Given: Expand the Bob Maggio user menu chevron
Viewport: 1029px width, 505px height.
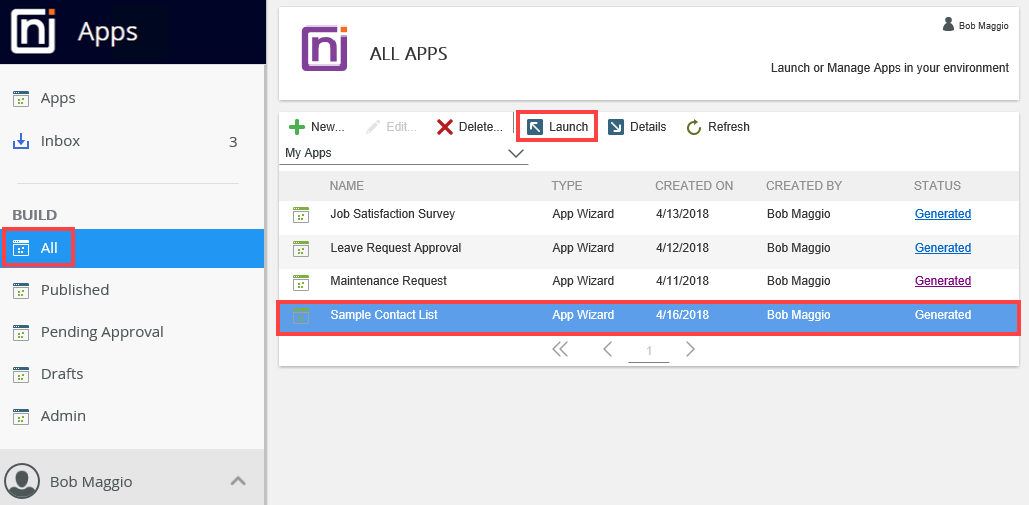Looking at the screenshot, I should (x=238, y=481).
